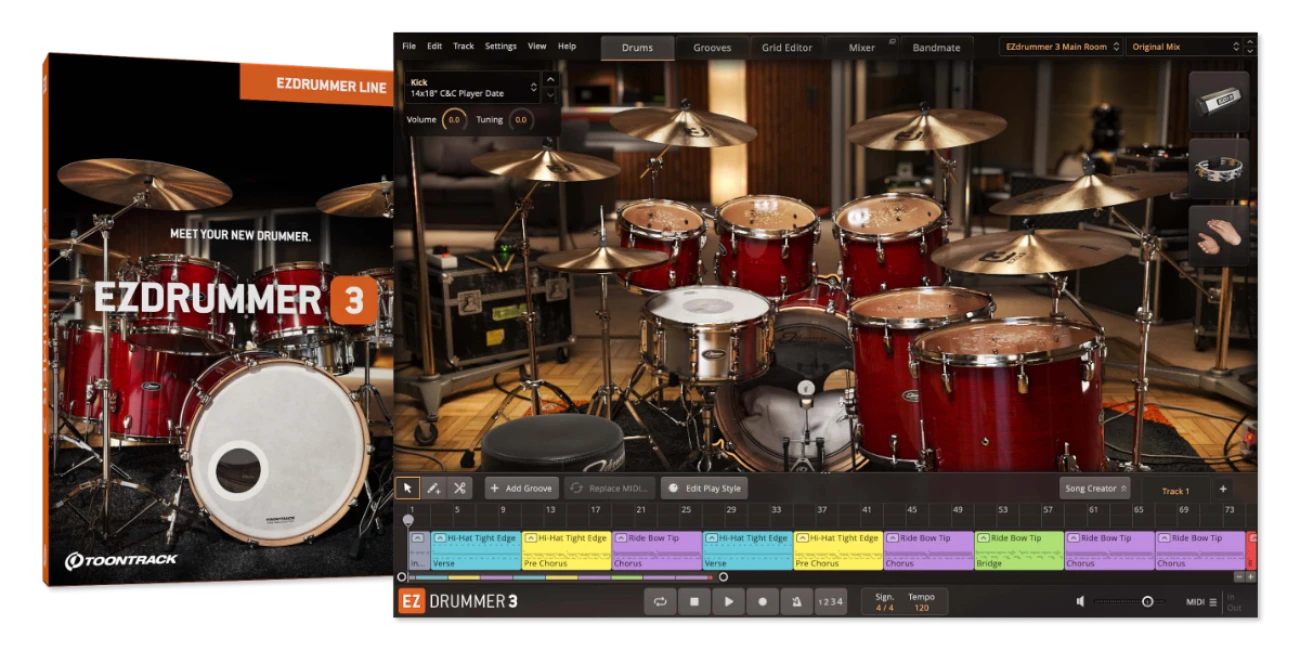Select the arrow pointer tool

coord(407,488)
